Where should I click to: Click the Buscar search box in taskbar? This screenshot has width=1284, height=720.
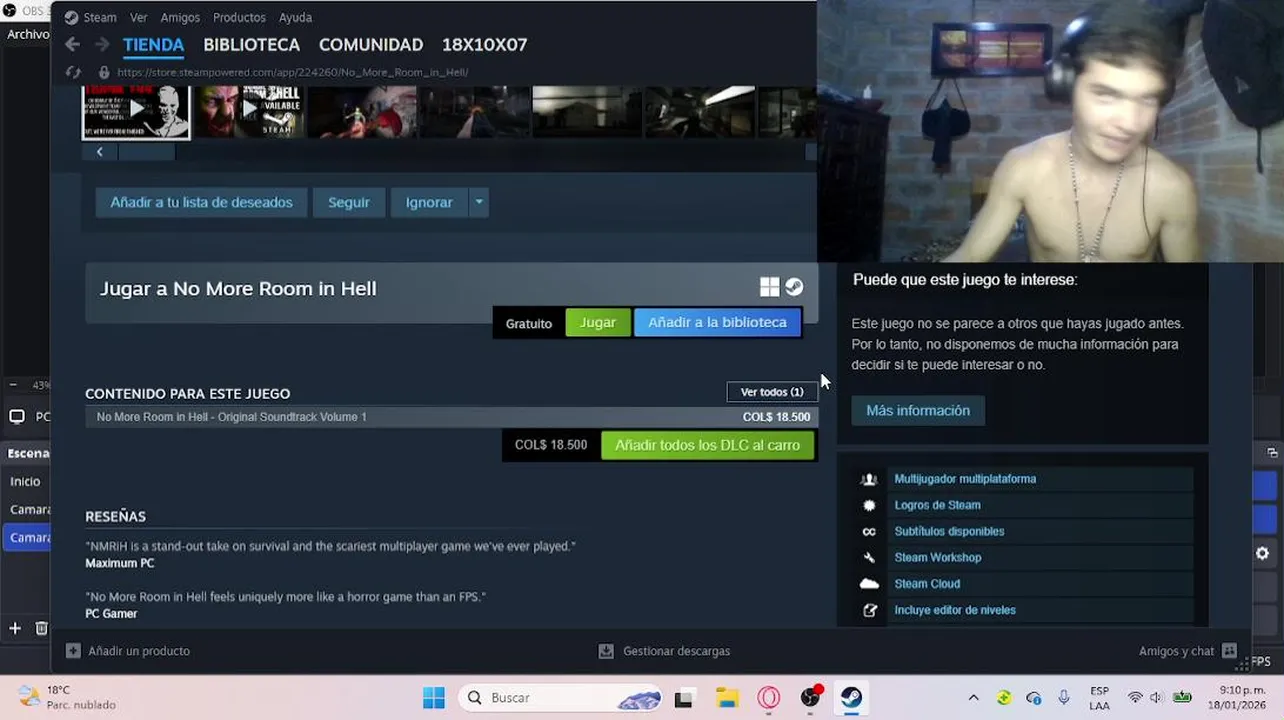[x=560, y=698]
